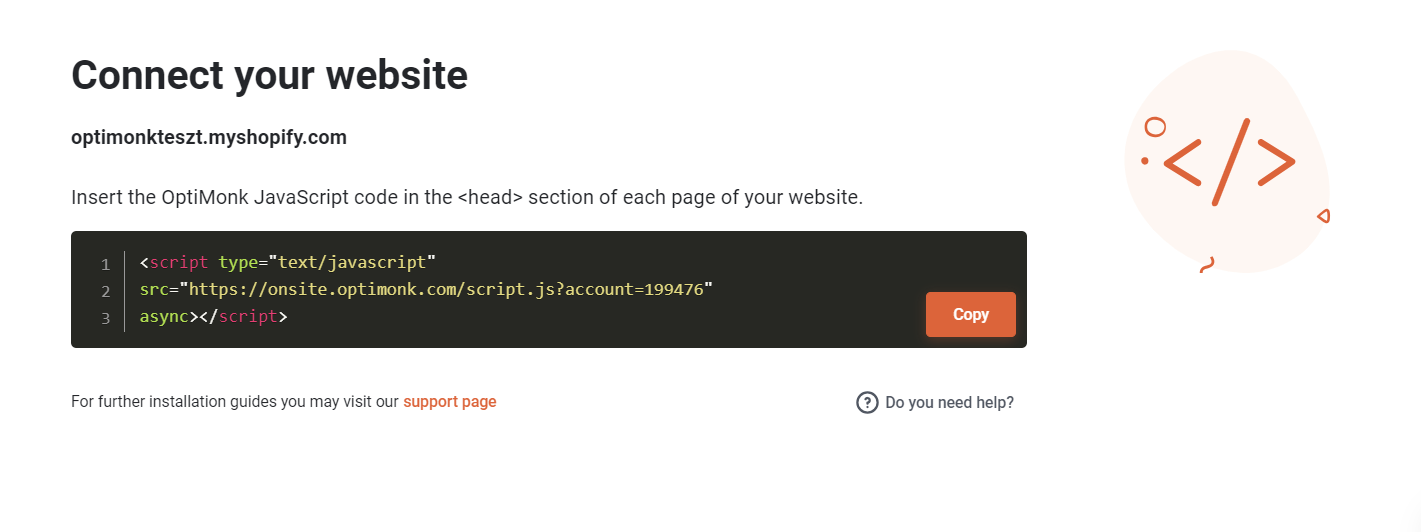The height and width of the screenshot is (532, 1421).
Task: Click line number 2 in the code block
Action: (x=105, y=291)
